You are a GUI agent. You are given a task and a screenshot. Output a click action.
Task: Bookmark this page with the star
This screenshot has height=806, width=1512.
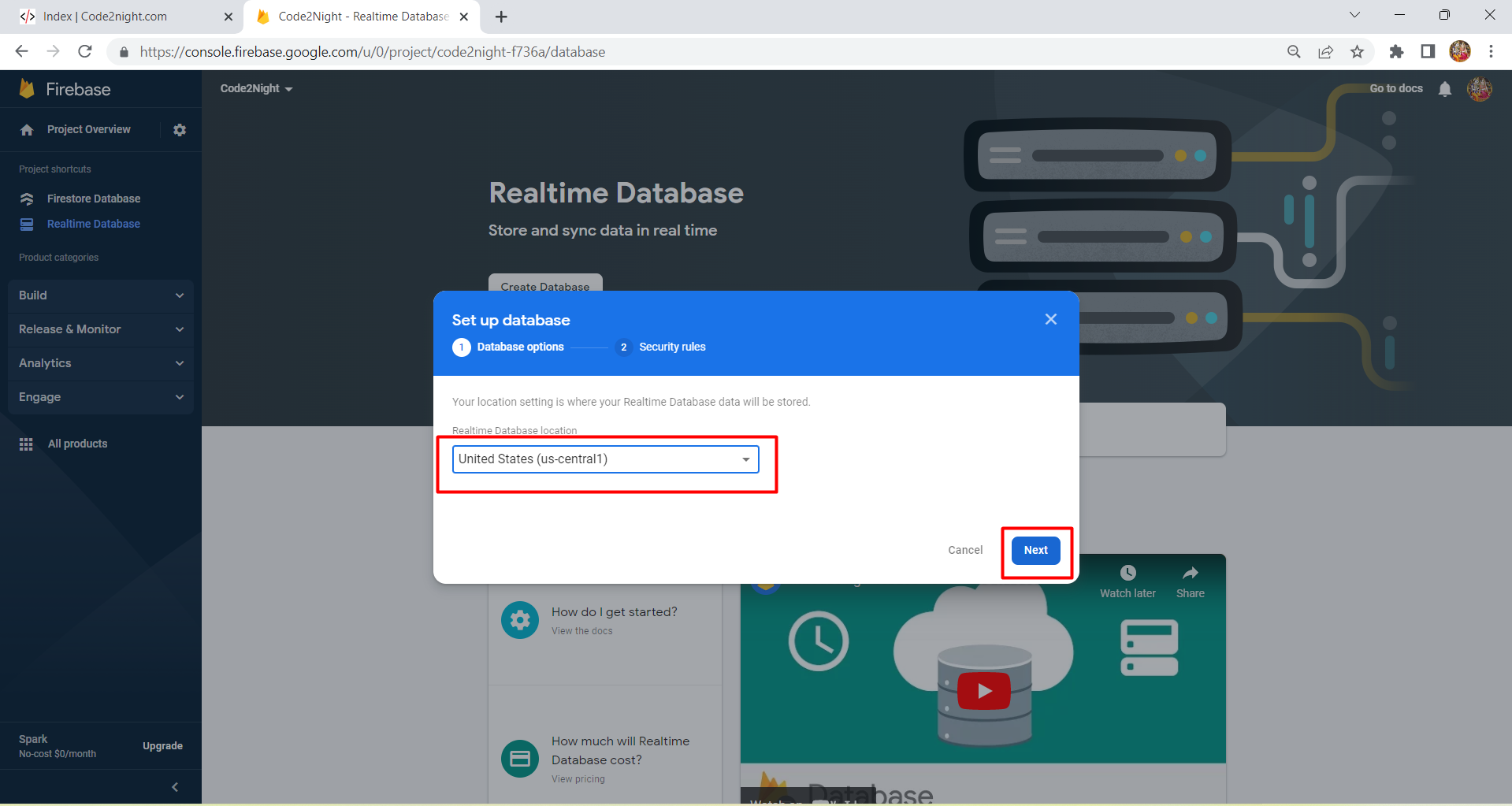pos(1357,52)
